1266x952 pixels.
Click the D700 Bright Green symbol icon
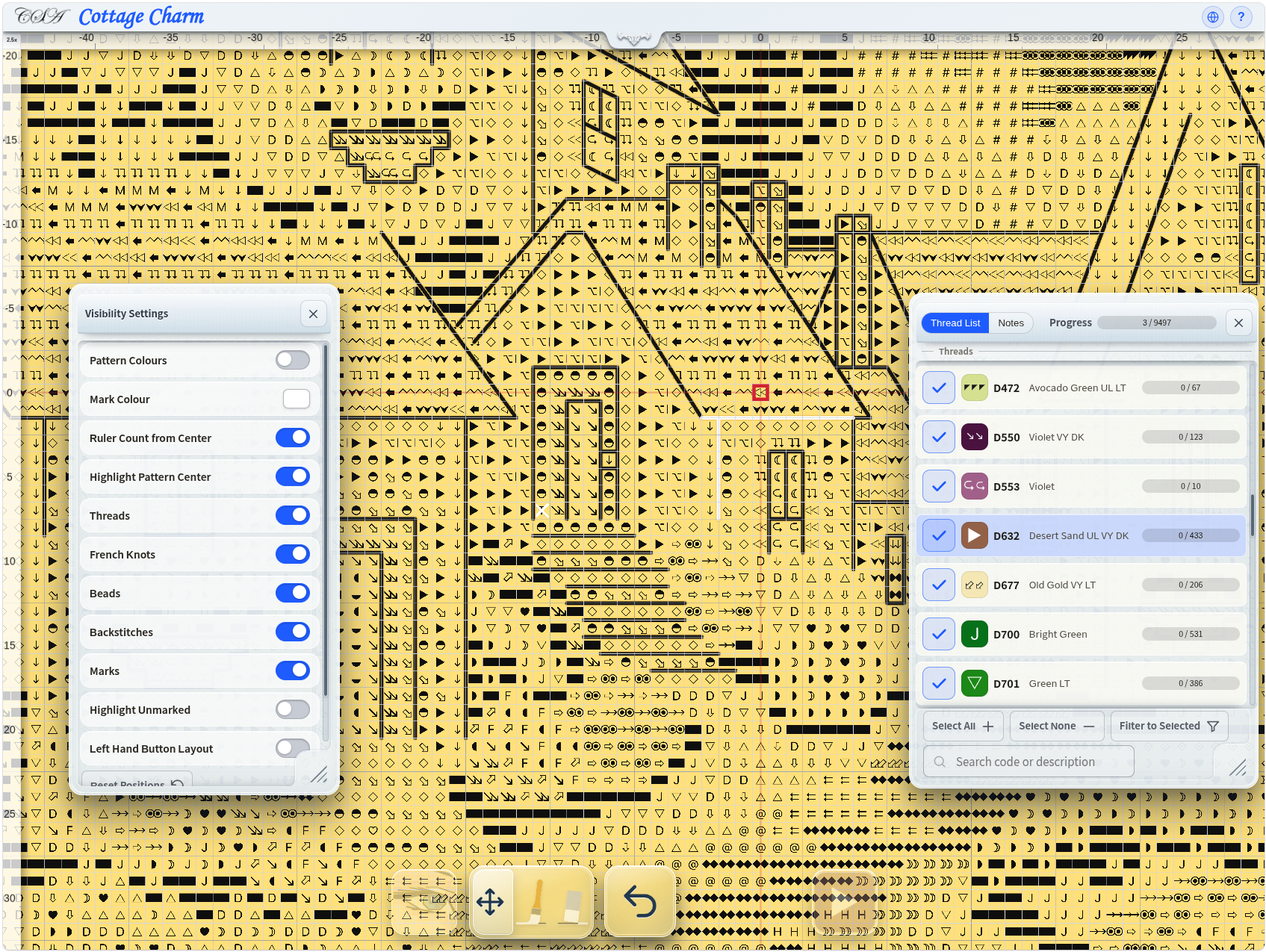(x=974, y=635)
